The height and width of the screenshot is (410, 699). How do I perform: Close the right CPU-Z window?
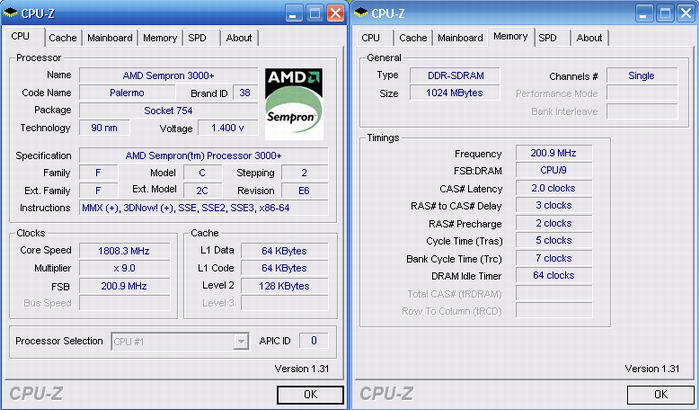point(686,13)
